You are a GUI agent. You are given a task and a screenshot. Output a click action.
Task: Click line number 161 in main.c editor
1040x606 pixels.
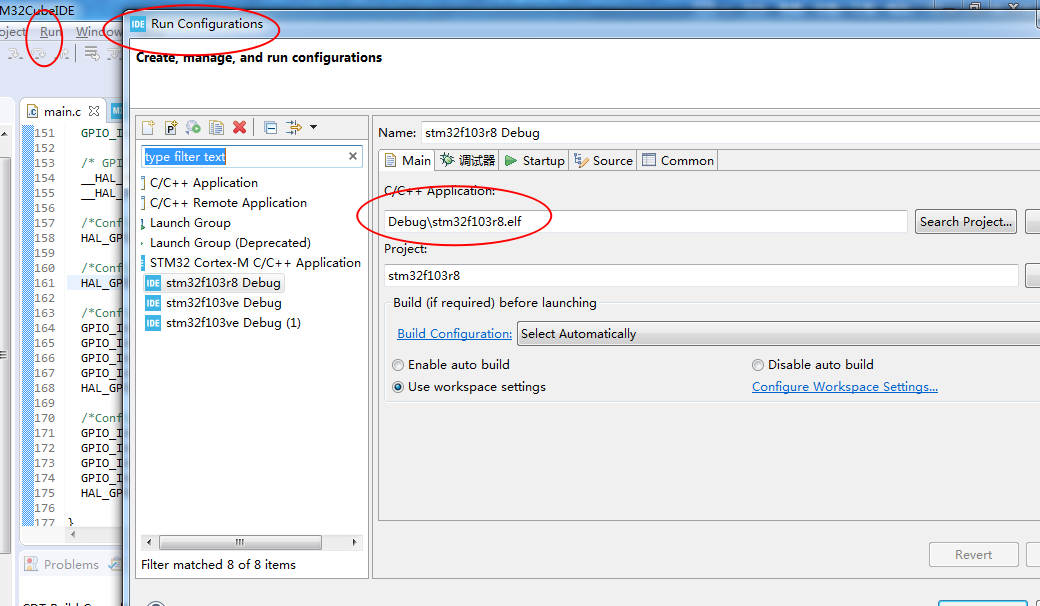(x=44, y=283)
